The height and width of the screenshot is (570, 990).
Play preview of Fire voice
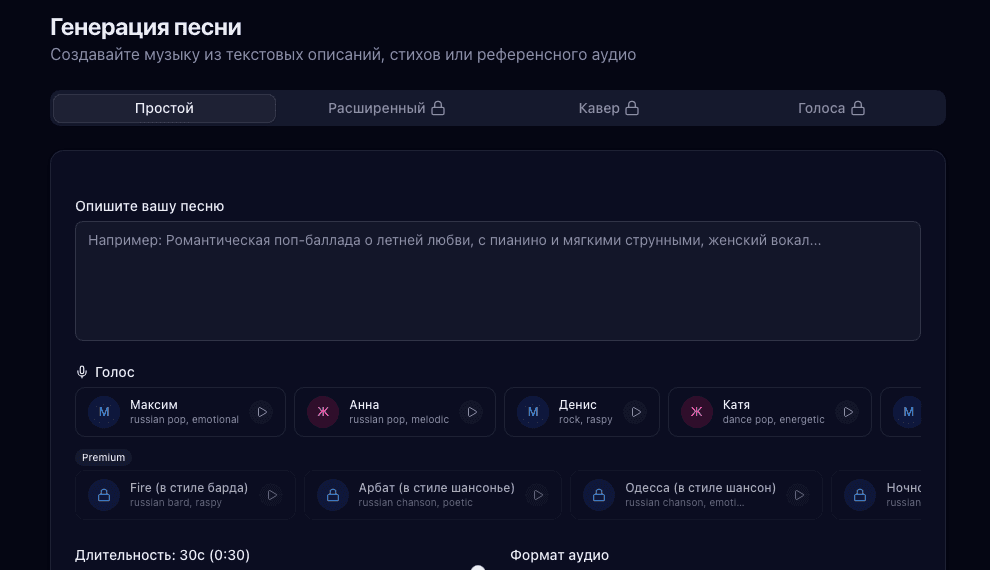pyautogui.click(x=272, y=496)
